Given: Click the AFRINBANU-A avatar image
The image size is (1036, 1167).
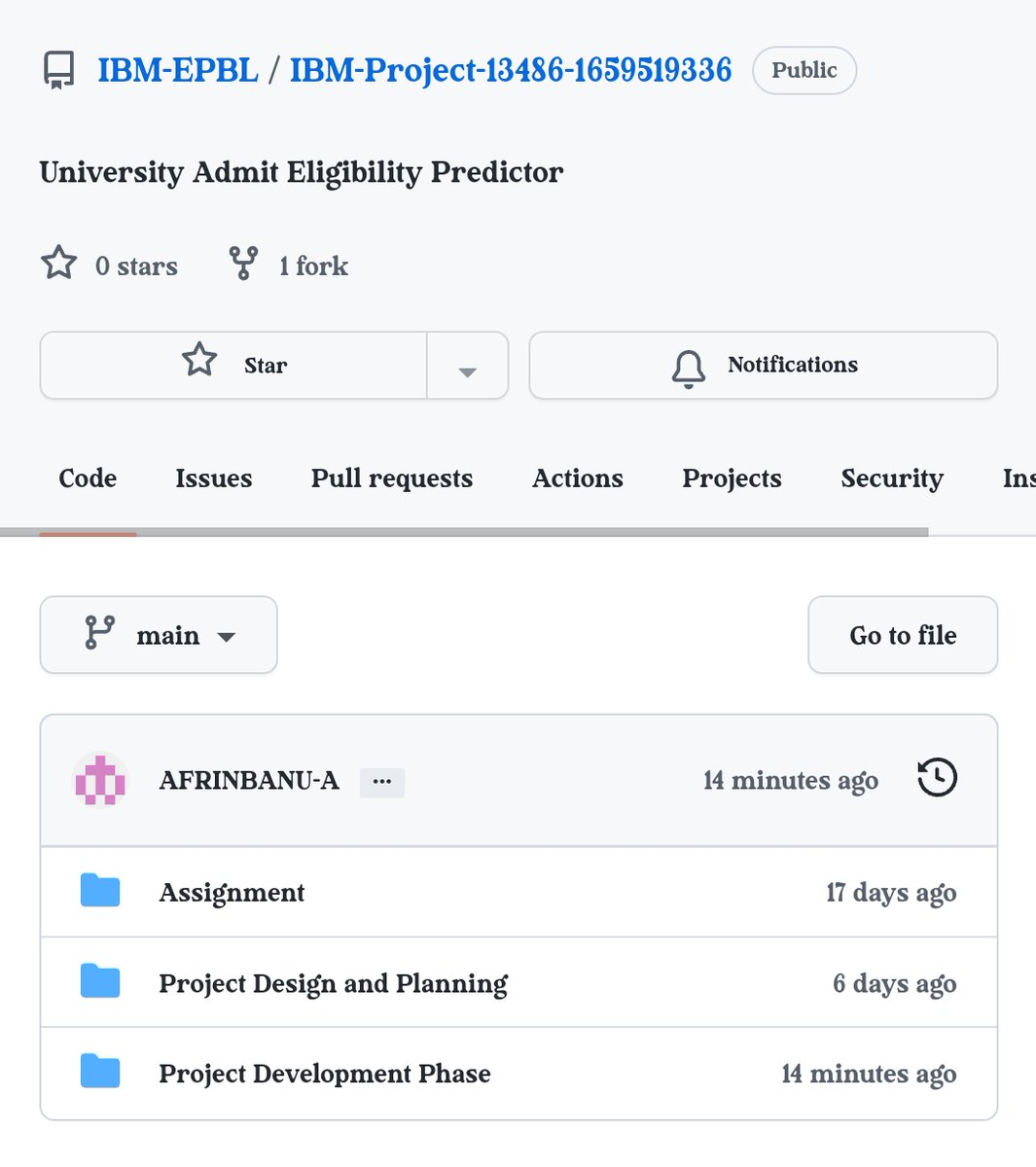Looking at the screenshot, I should click(x=100, y=780).
